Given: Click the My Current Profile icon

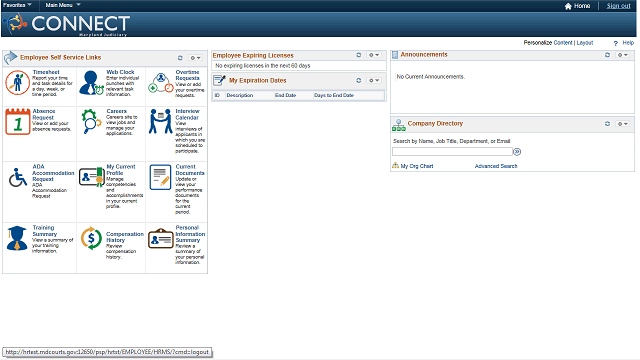Looking at the screenshot, I should coord(91,177).
